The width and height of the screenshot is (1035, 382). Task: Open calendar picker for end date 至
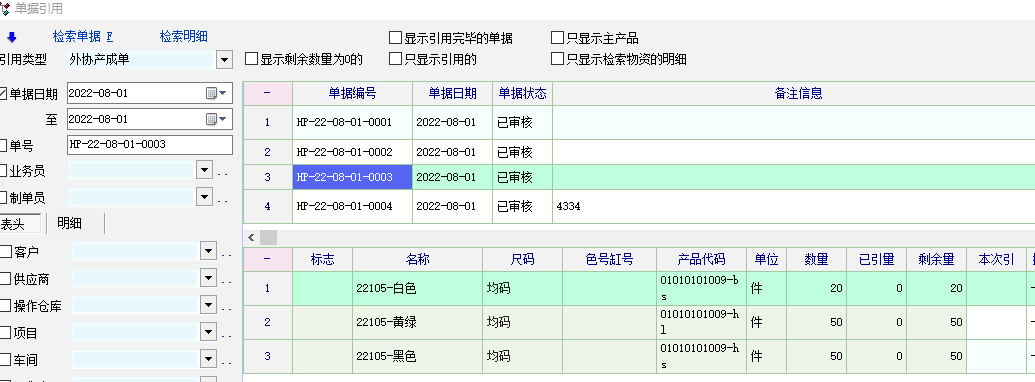217,119
